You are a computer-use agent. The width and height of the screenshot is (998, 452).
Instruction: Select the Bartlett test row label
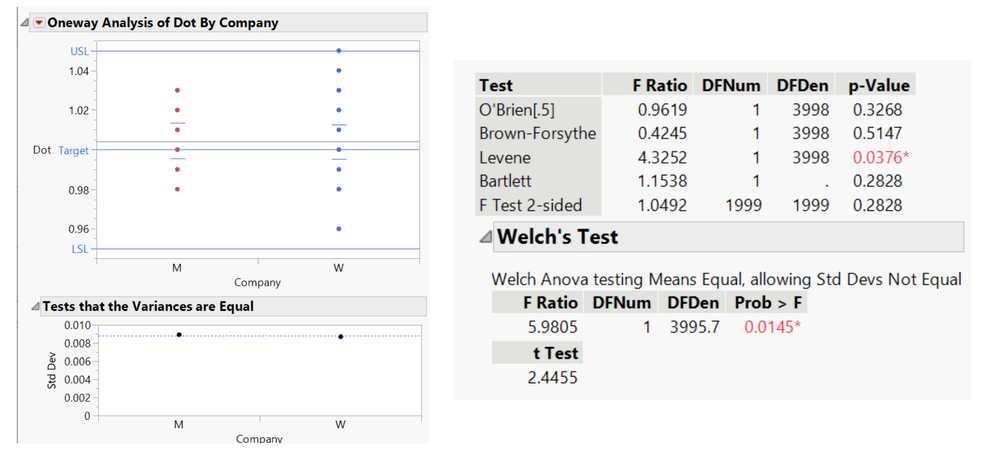505,181
